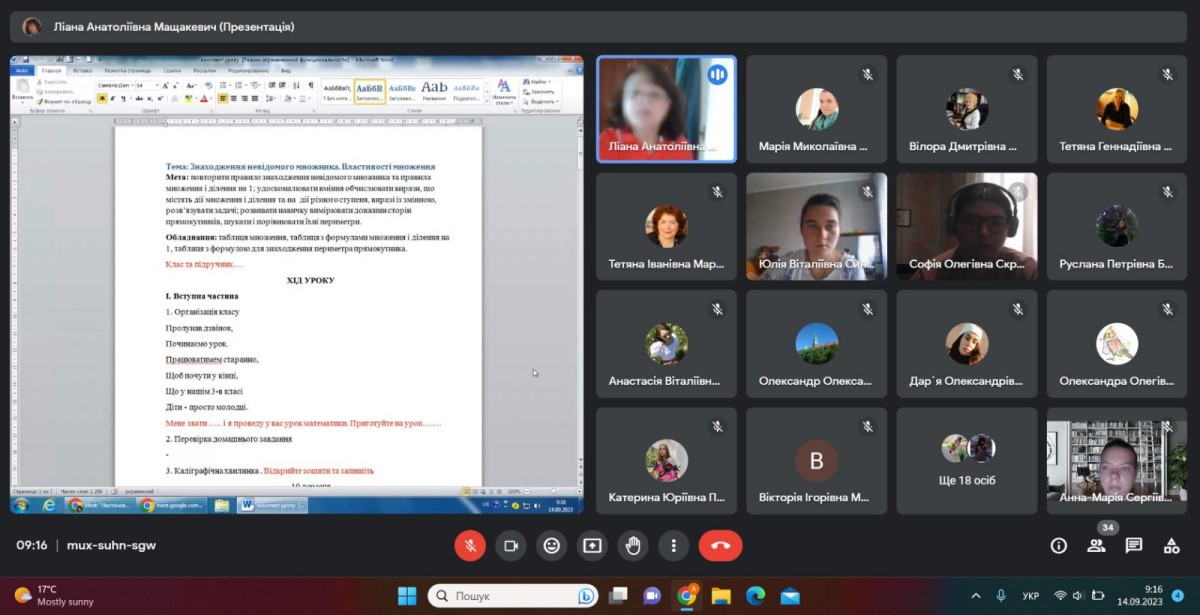Leave the call with red hang-up button
1200x615 pixels.
coord(720,545)
